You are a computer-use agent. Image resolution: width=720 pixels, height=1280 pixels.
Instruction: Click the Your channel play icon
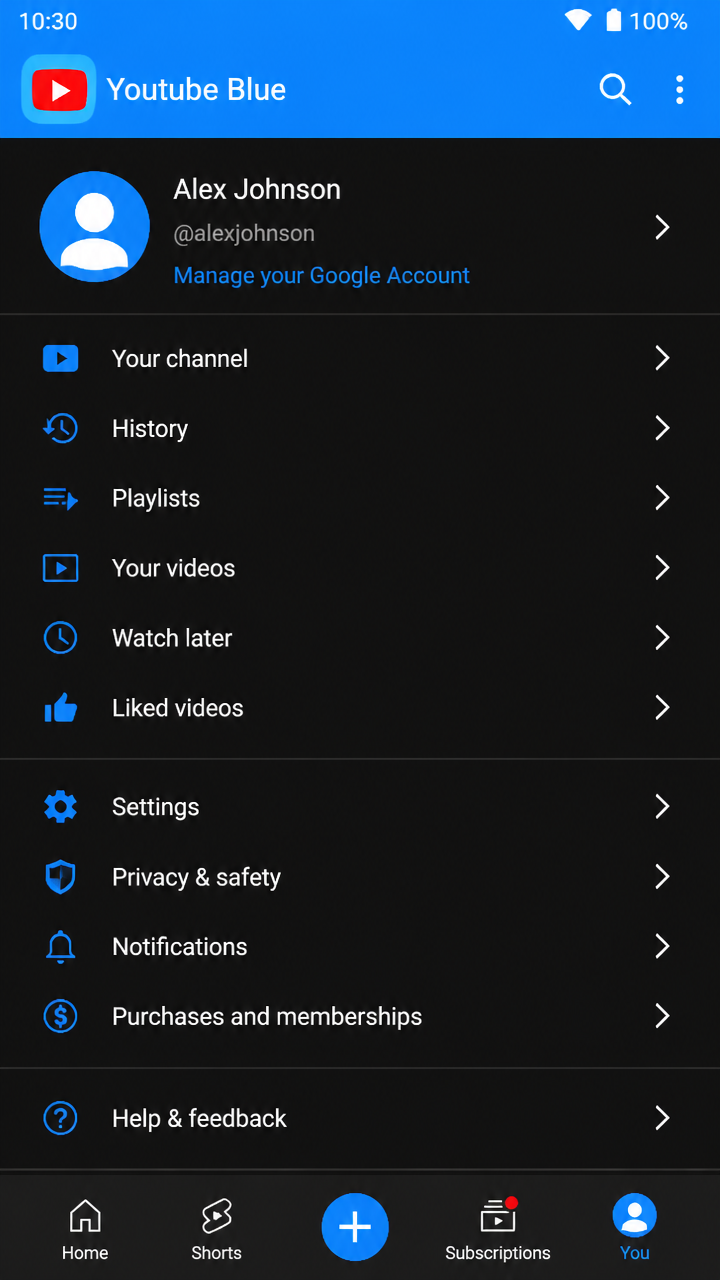pos(61,358)
